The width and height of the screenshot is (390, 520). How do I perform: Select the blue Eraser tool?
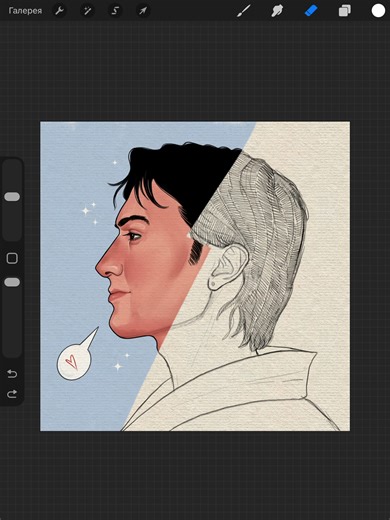tap(311, 11)
